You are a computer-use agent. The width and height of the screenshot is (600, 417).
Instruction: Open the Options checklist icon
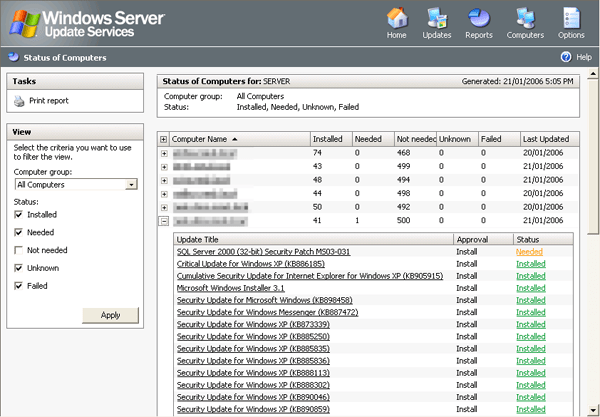pos(571,18)
